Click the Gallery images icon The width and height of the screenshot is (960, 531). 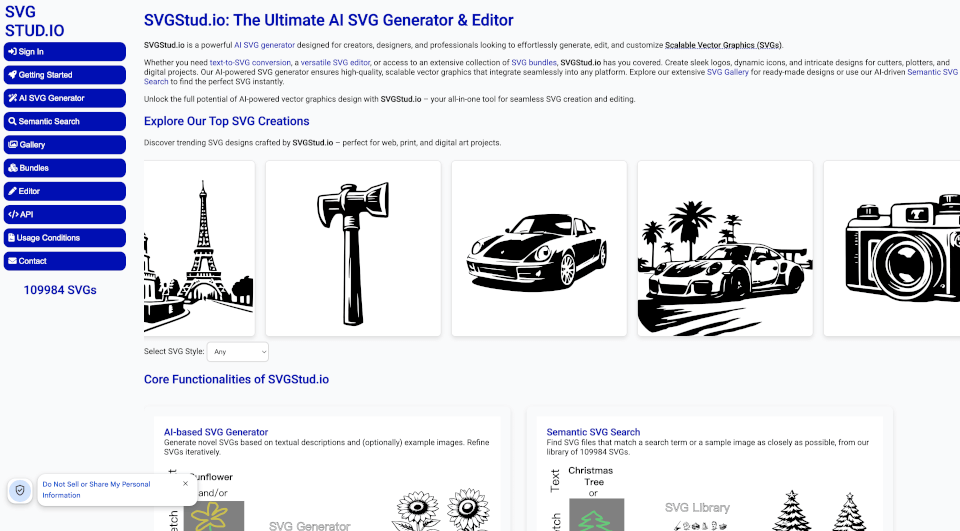pos(13,145)
